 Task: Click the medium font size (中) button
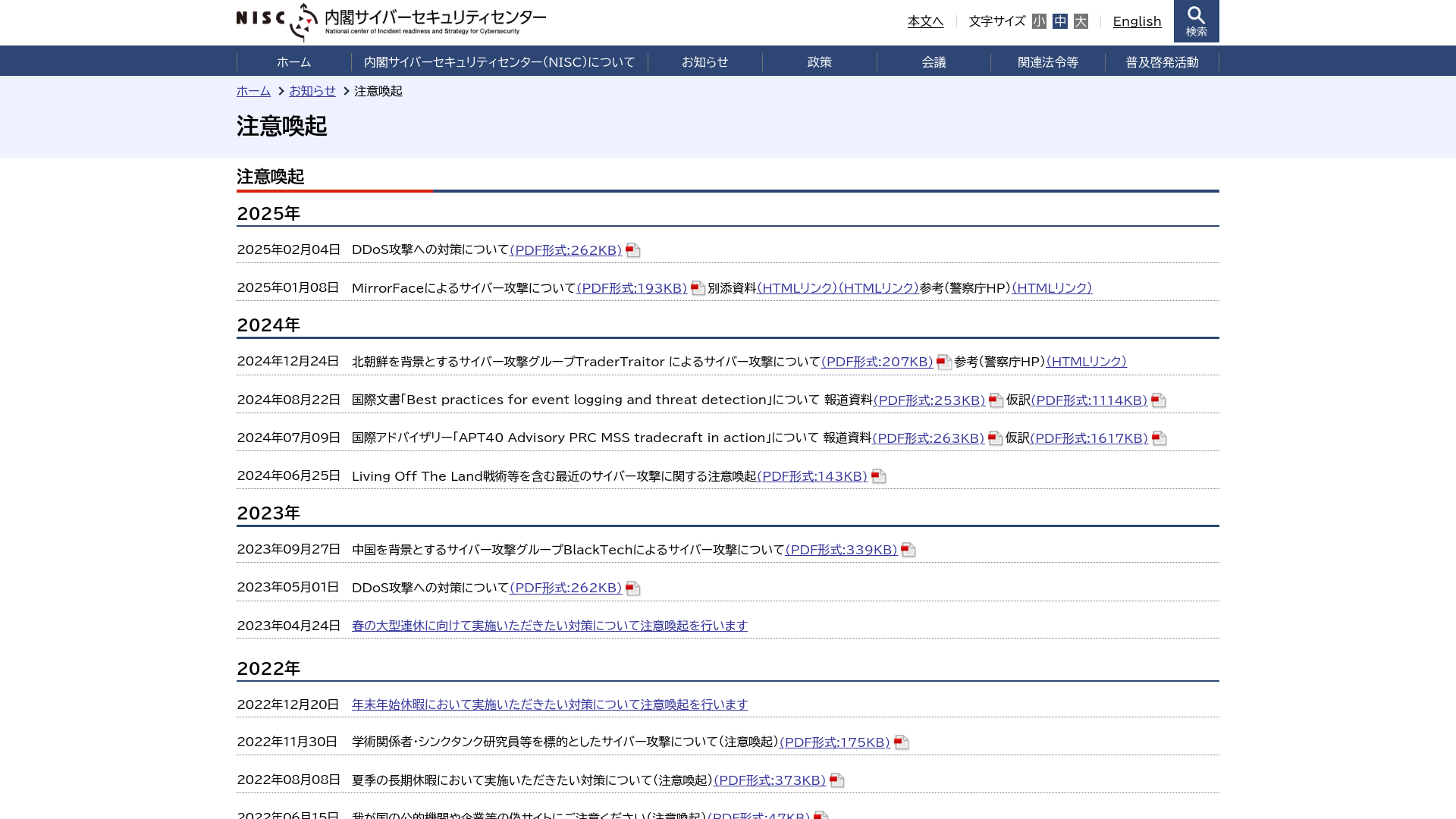coord(1060,21)
